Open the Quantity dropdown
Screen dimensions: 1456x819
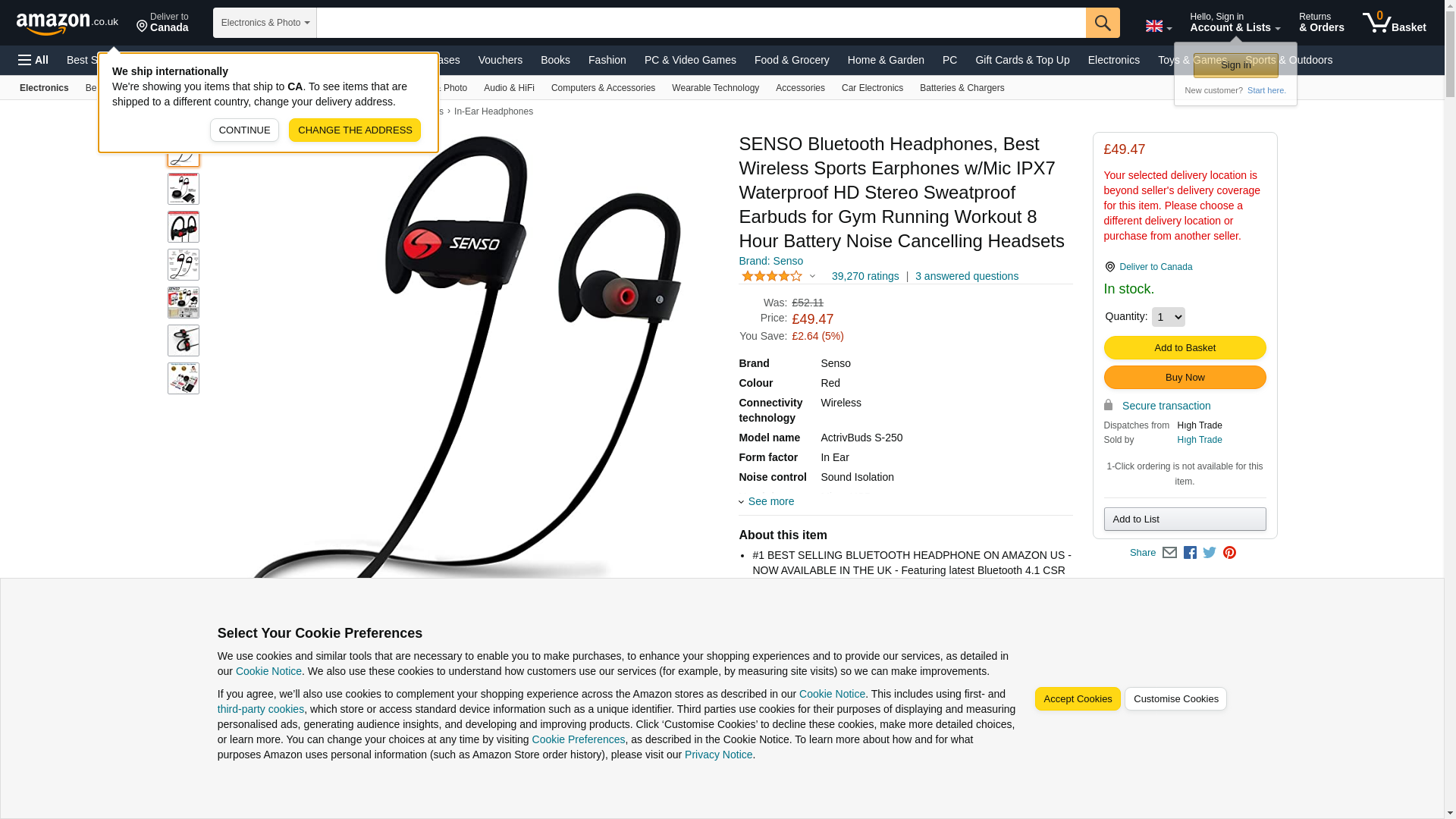1168,317
